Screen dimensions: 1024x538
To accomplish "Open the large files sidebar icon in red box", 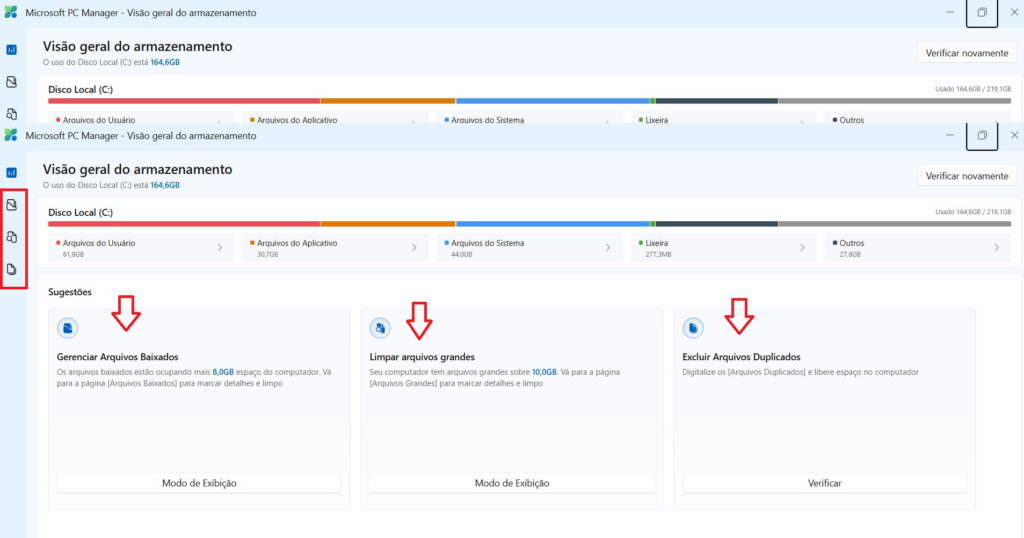I will point(12,237).
